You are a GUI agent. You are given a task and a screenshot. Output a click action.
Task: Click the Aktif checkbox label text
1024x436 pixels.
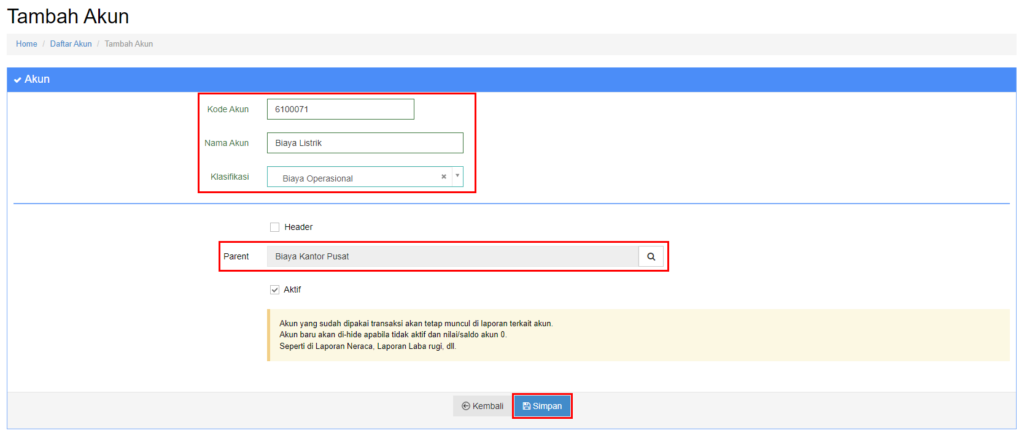coord(292,289)
